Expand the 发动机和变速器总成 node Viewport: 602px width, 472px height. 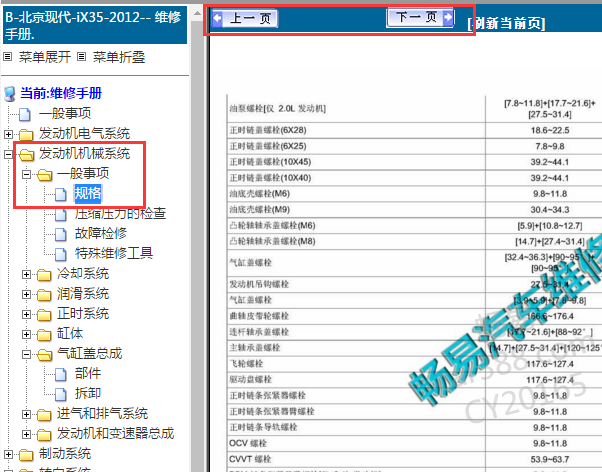click(26, 434)
